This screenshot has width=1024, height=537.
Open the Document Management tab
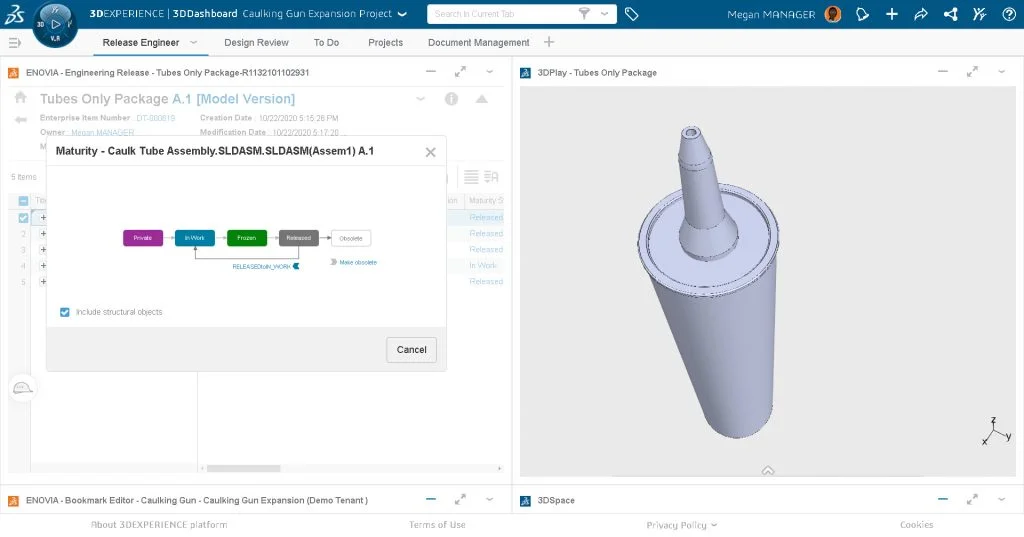pyautogui.click(x=478, y=42)
